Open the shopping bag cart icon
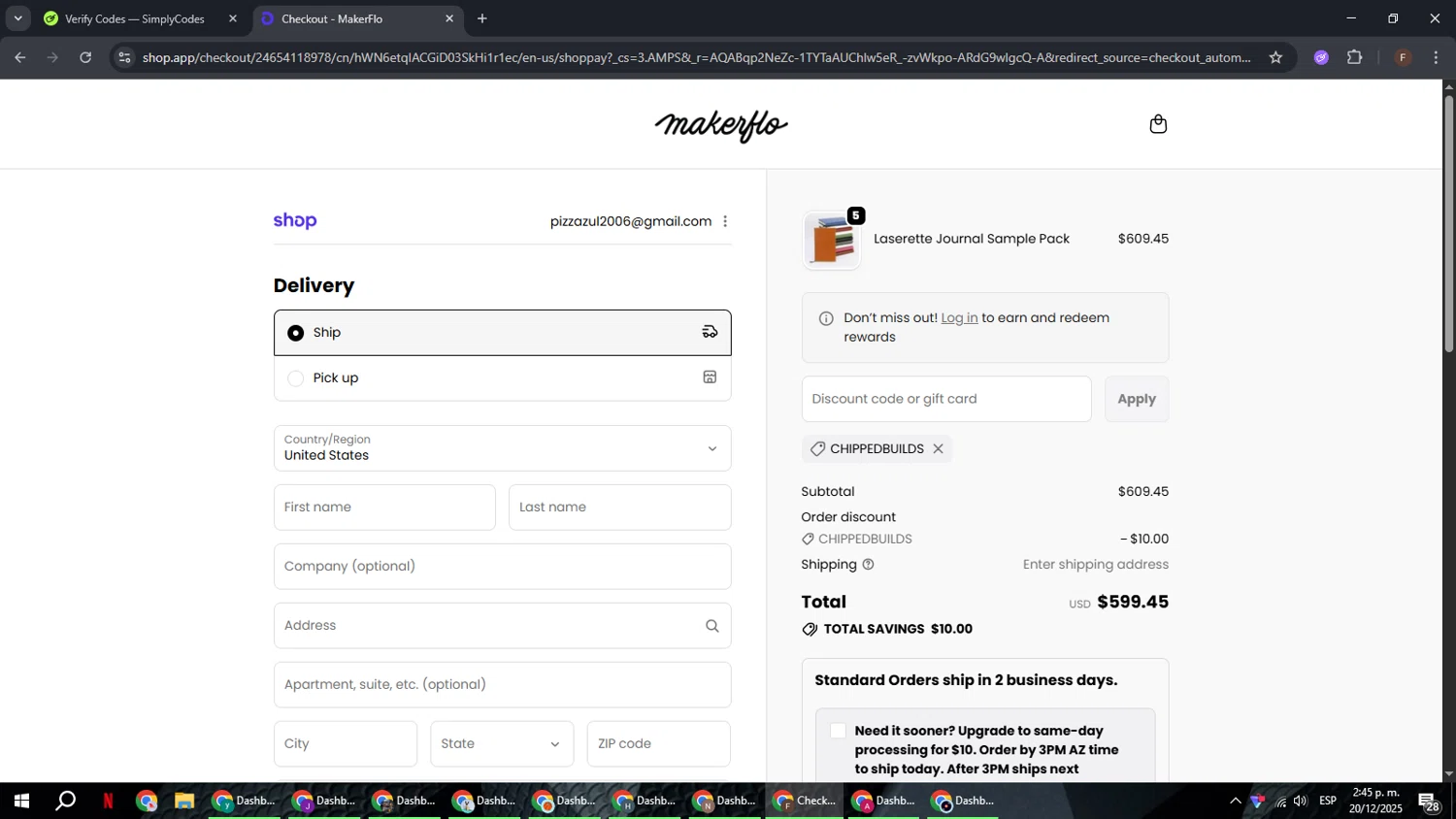 pyautogui.click(x=1157, y=124)
